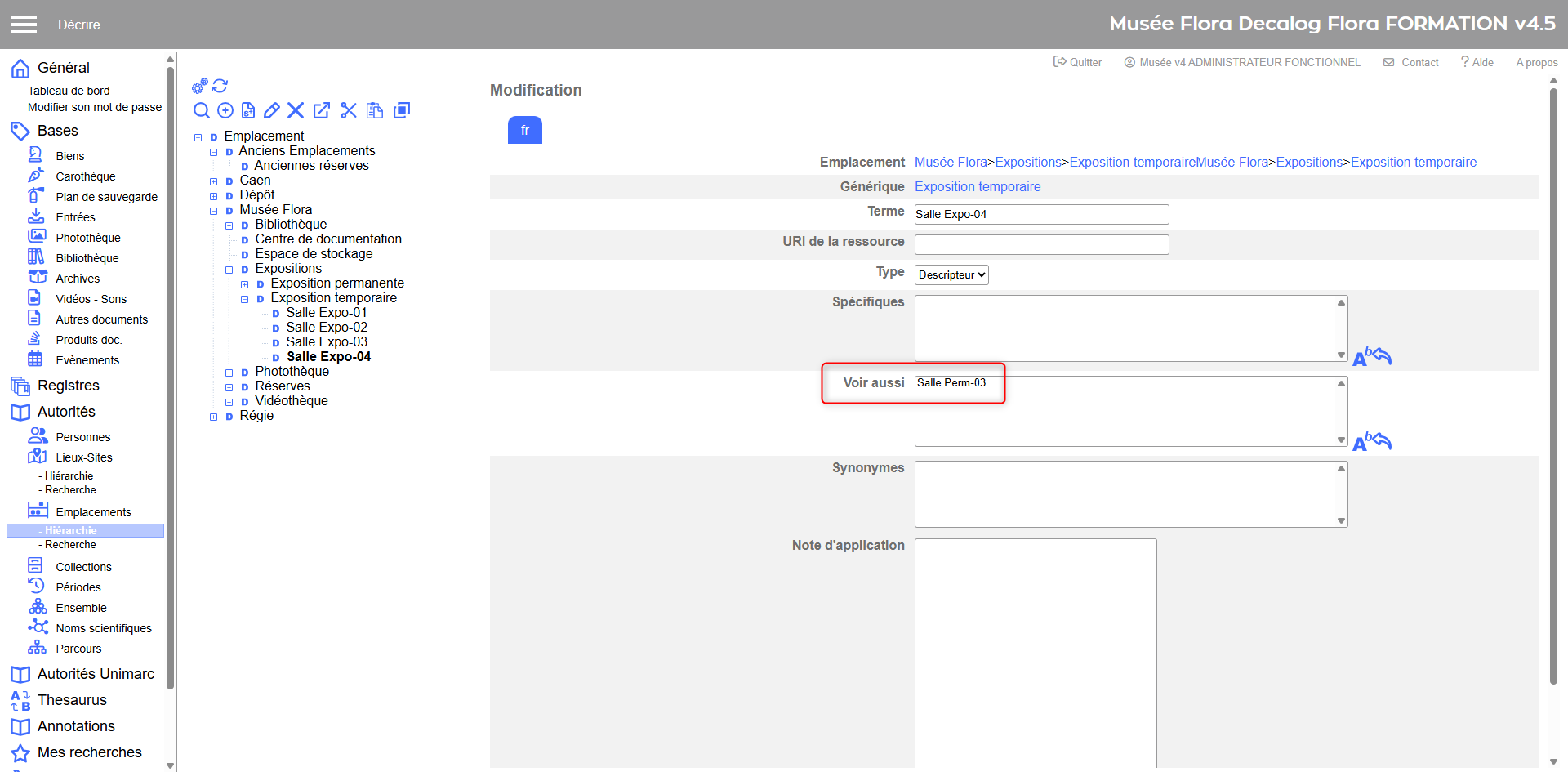This screenshot has width=1568, height=772.
Task: Expand the Caen node in the tree
Action: pyautogui.click(x=214, y=181)
